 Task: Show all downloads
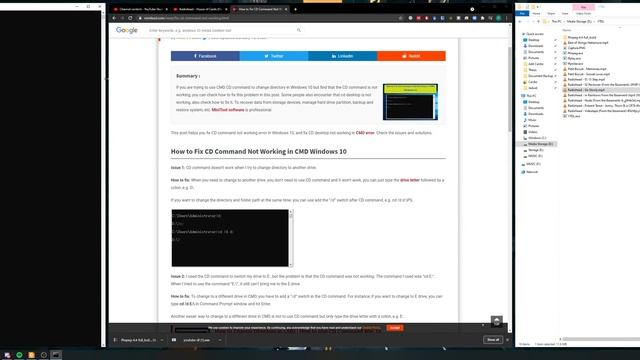(493, 340)
